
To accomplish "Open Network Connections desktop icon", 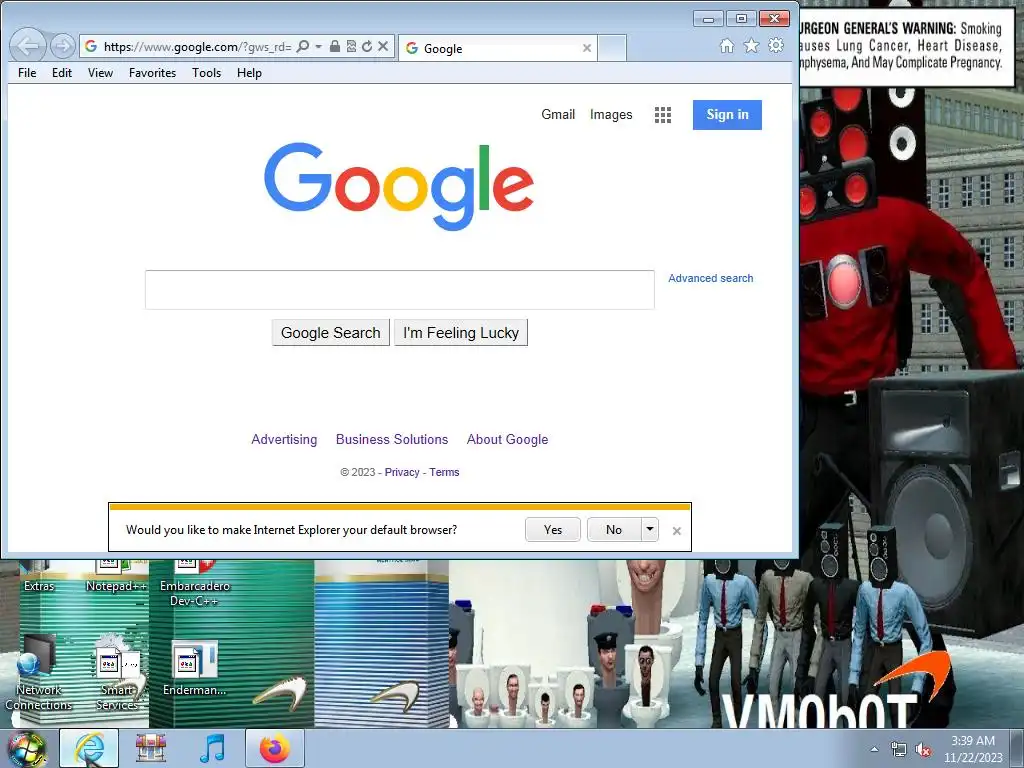I will click(39, 673).
